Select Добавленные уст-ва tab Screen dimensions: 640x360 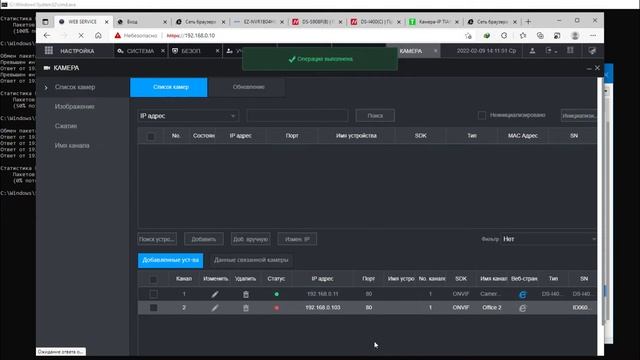click(170, 260)
